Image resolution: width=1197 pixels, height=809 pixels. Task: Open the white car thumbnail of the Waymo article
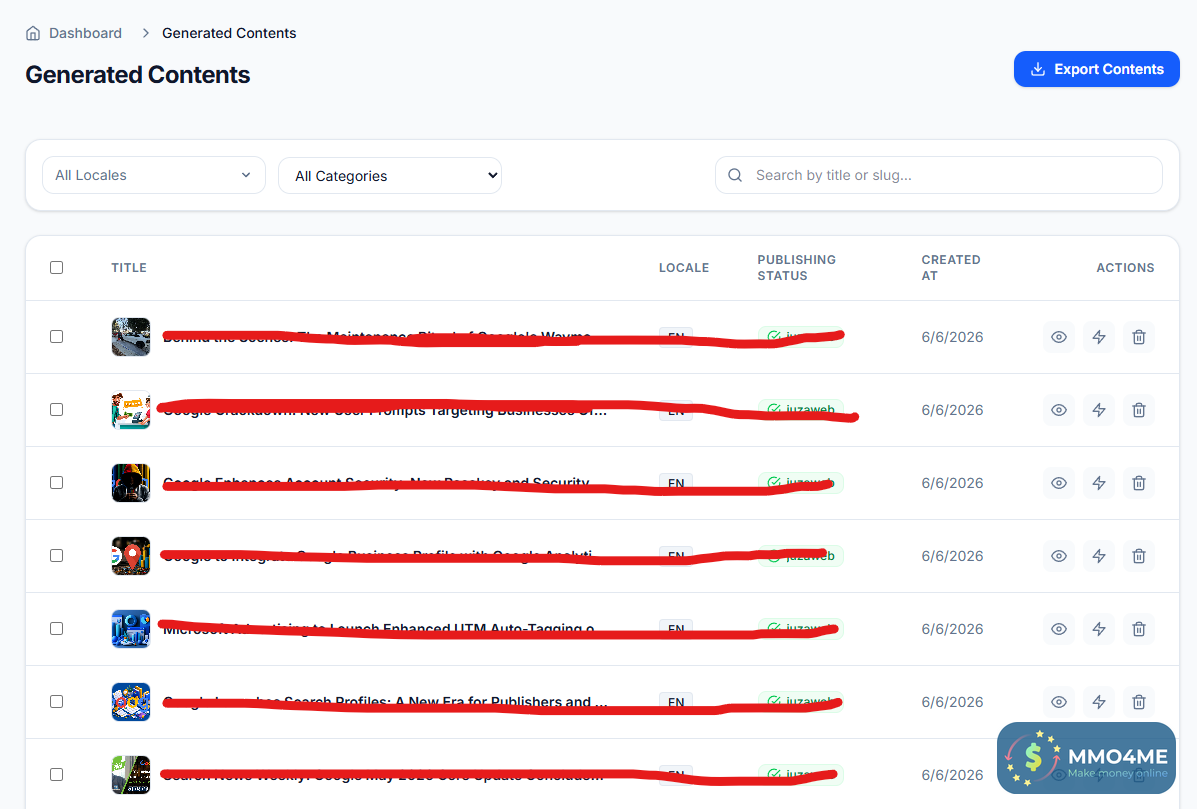(131, 337)
